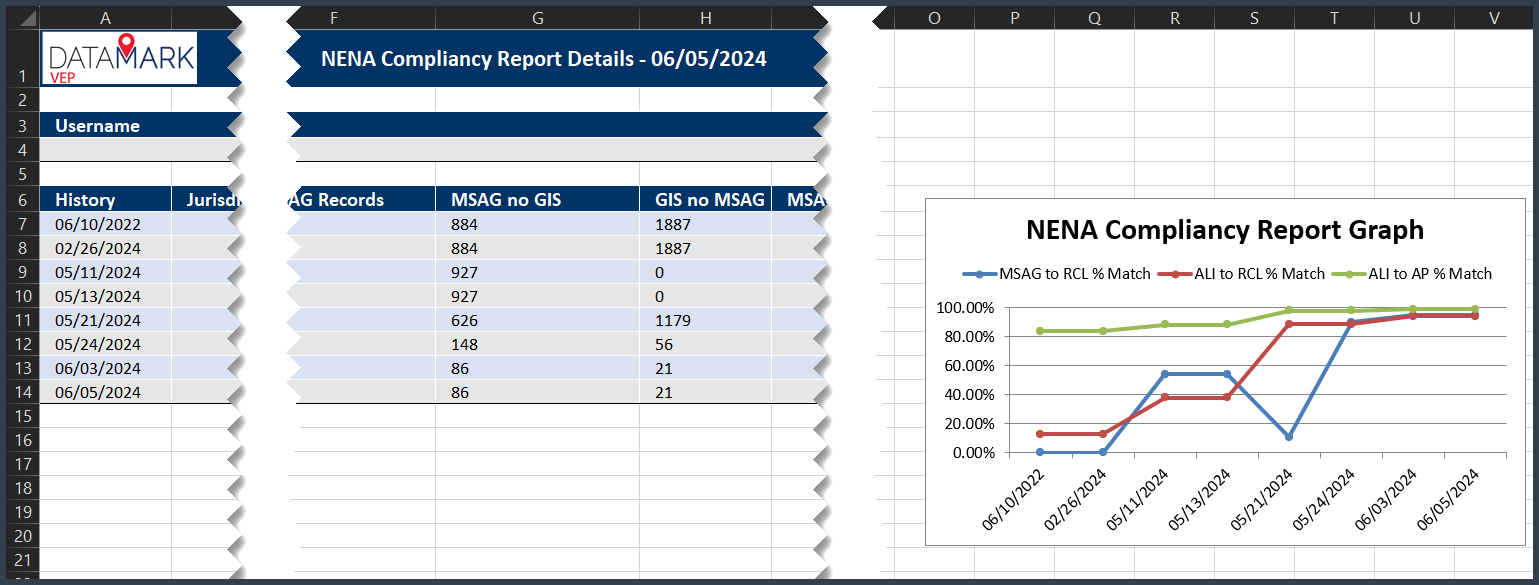Screen dimensions: 1539x585
Task: Select history date cell 06/03/2024
Action: pos(105,368)
